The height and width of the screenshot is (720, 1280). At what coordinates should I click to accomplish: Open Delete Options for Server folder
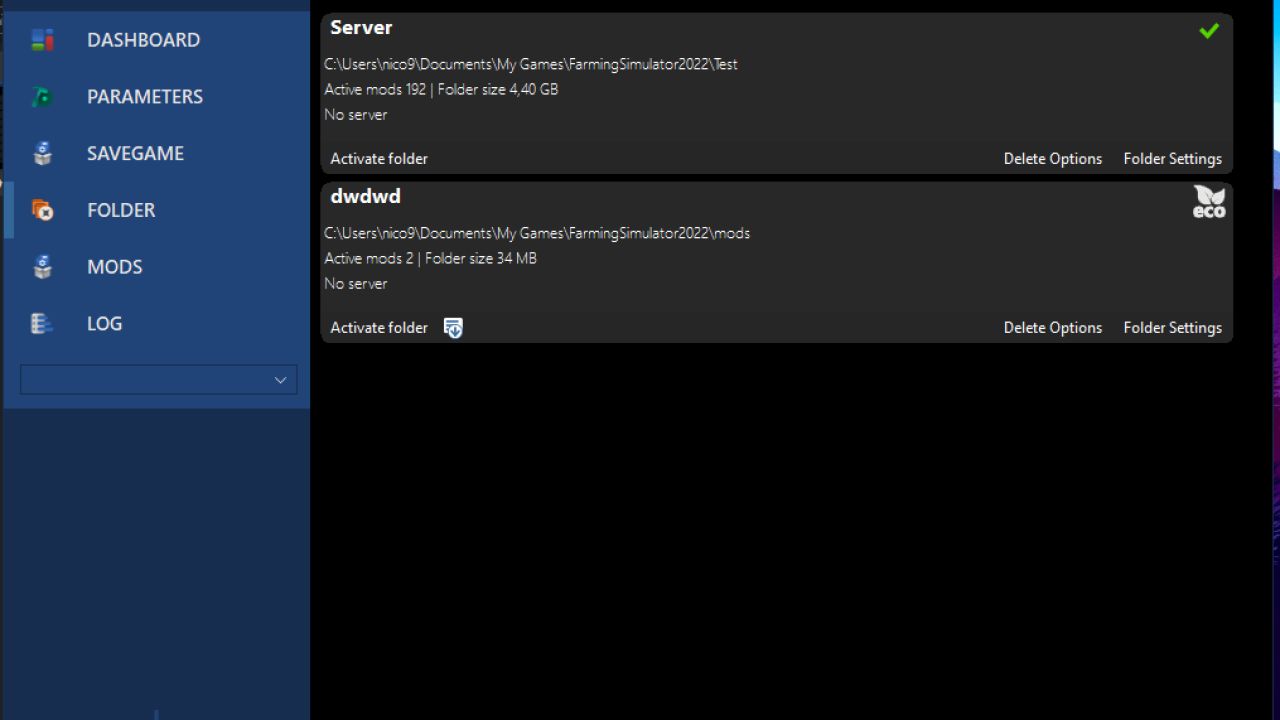click(x=1052, y=159)
